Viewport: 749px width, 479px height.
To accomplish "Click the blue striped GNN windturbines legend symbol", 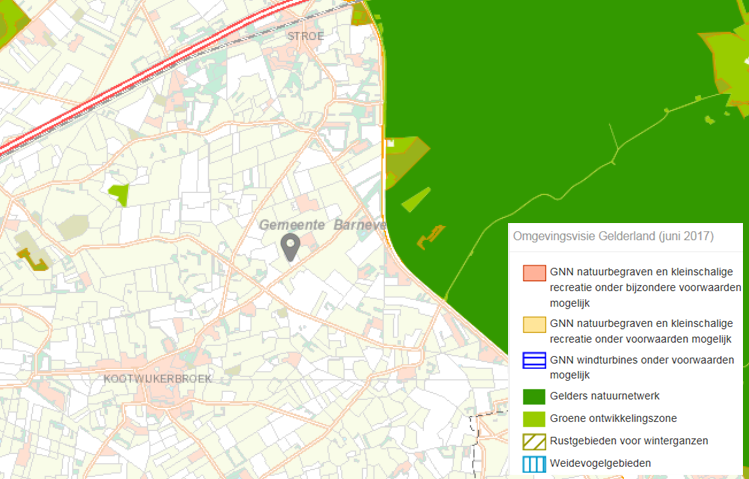I will coord(534,361).
